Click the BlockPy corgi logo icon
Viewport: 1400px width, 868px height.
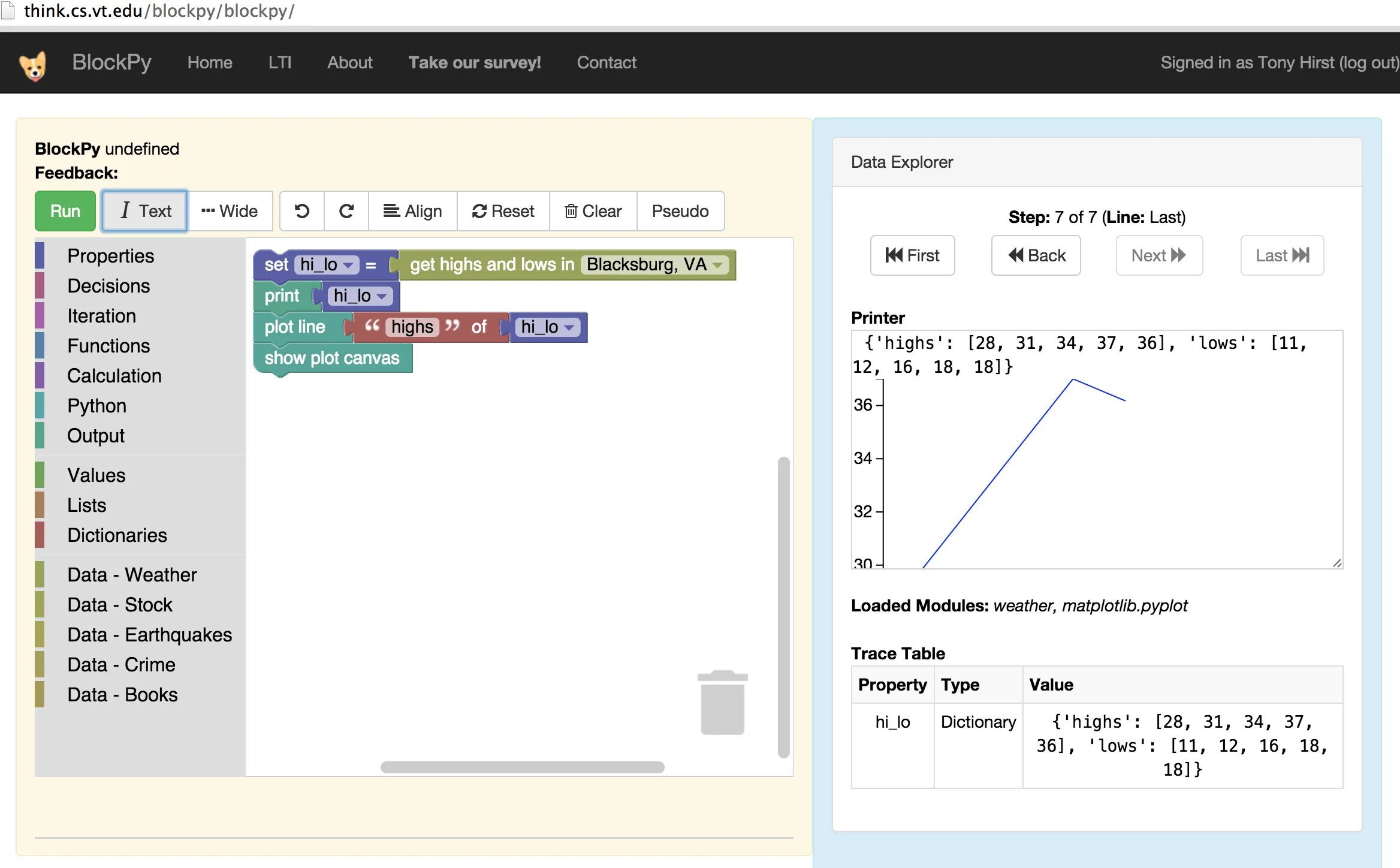pos(33,65)
